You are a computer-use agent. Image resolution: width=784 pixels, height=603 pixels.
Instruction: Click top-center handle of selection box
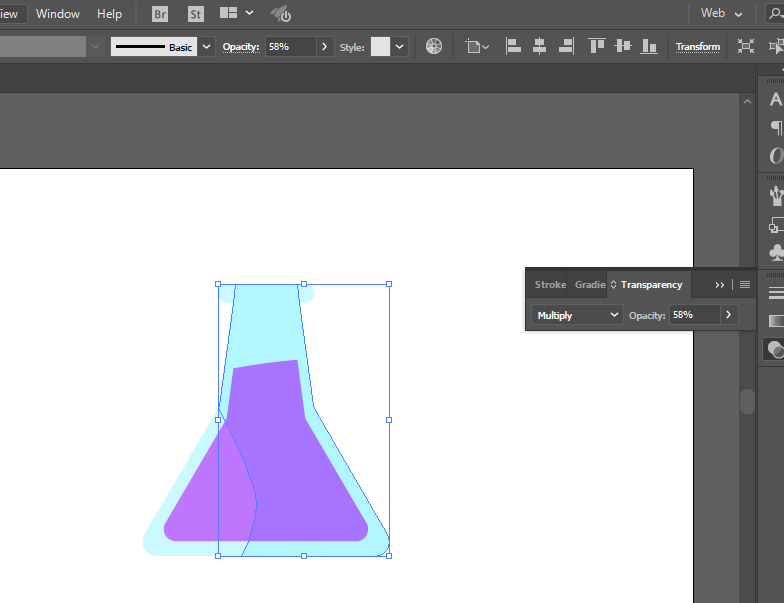tap(304, 284)
